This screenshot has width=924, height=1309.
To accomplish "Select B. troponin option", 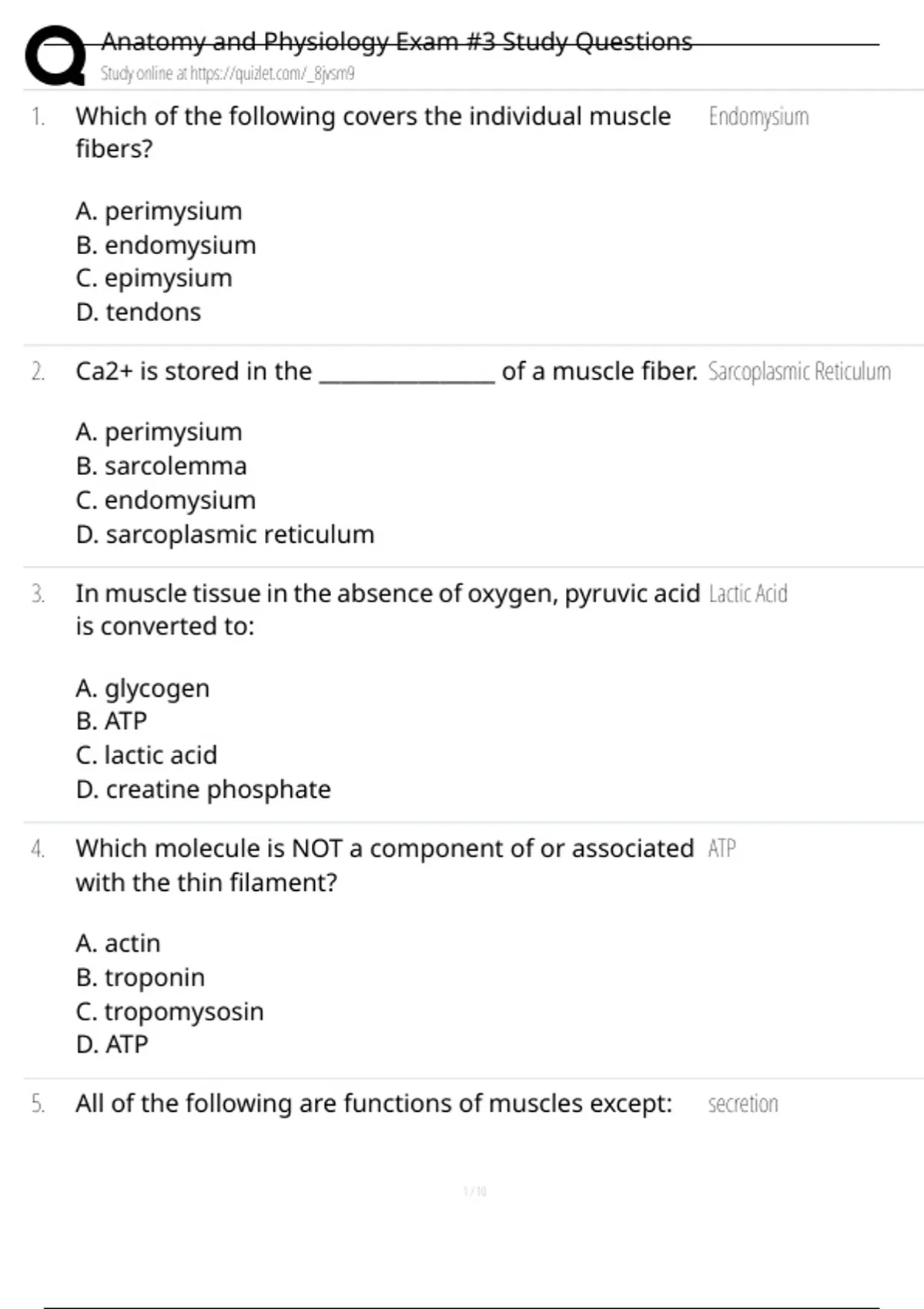I will click(140, 977).
